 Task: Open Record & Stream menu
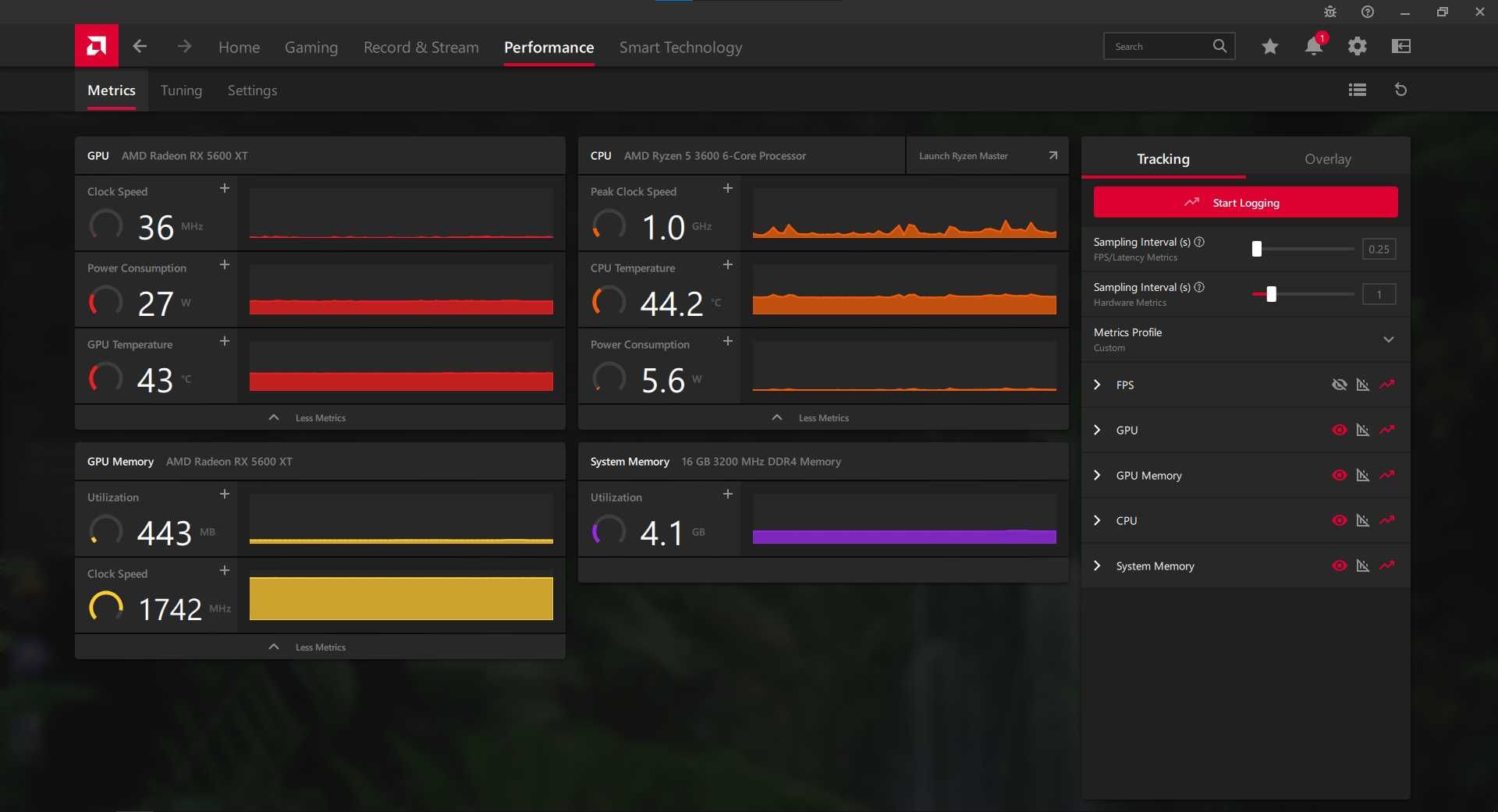[421, 48]
